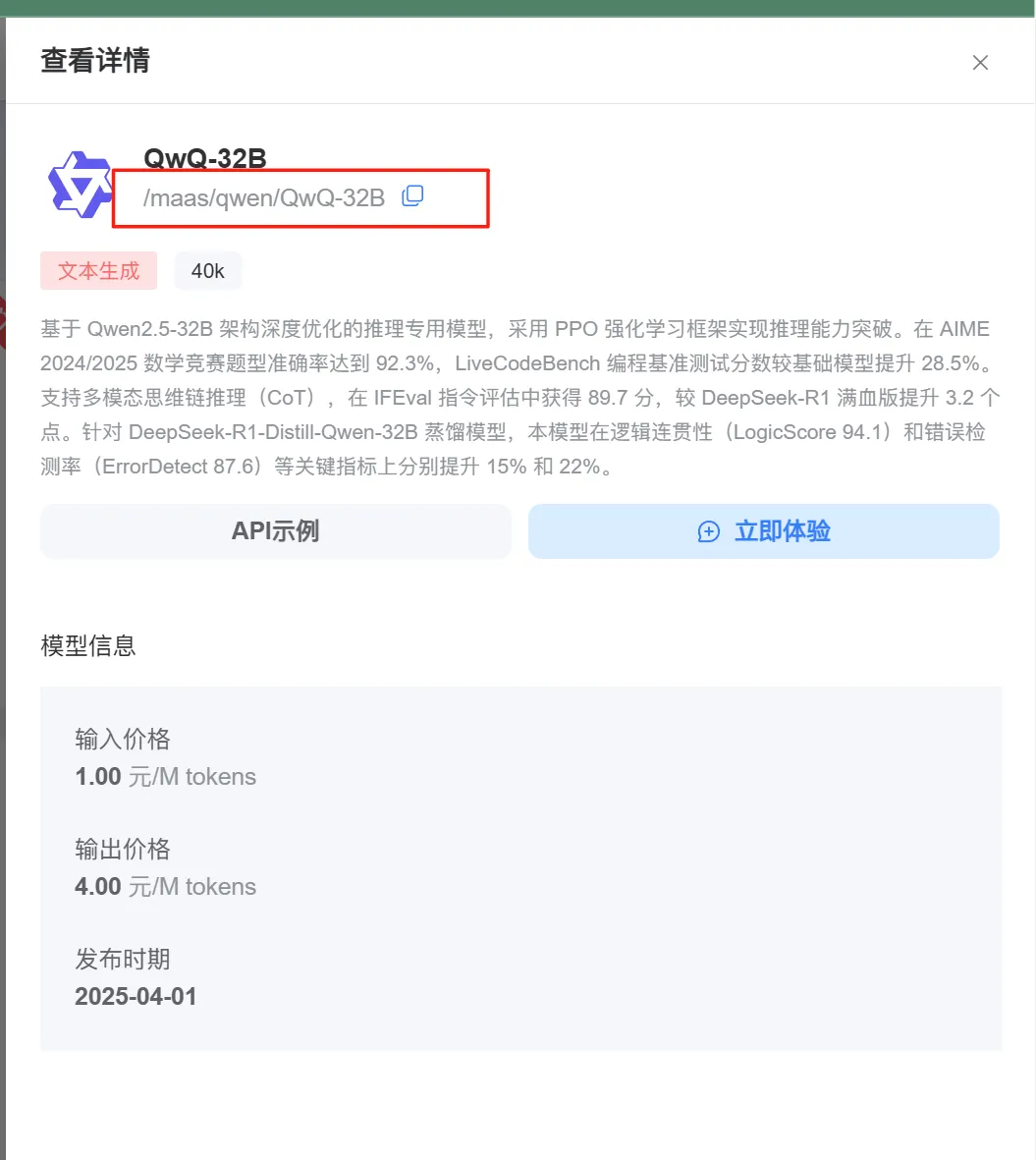Select the 文本生成 red tag
Image resolution: width=1036 pixels, height=1160 pixels.
pos(99,271)
